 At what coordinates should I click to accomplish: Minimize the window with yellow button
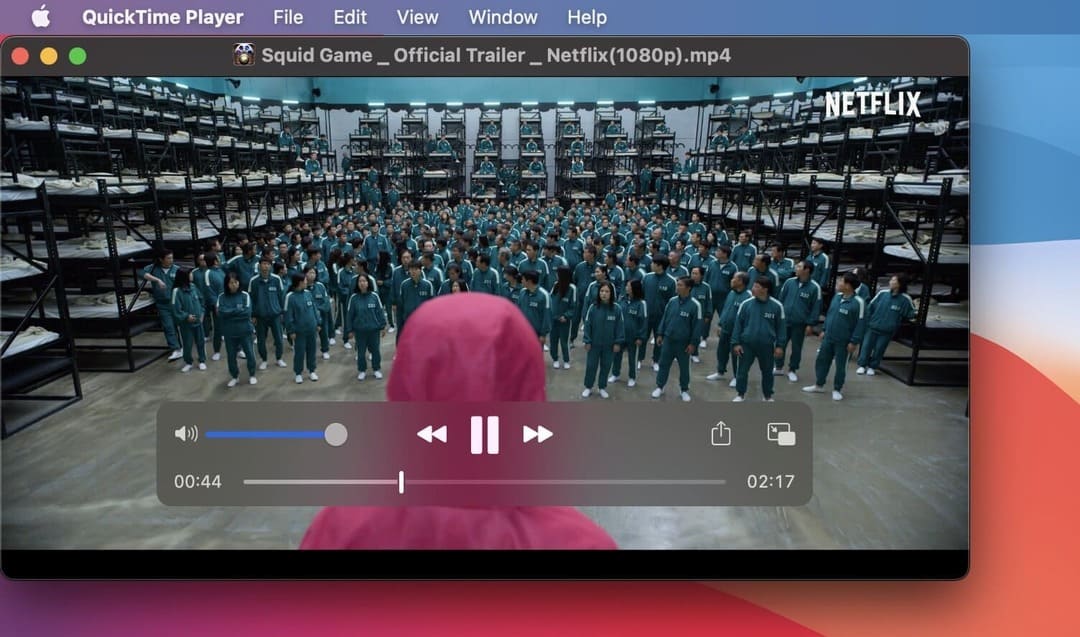coord(49,56)
